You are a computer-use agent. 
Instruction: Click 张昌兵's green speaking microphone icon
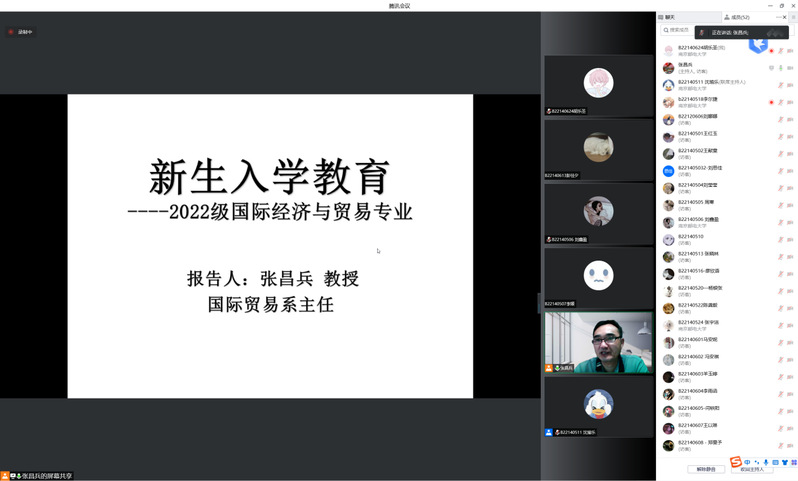(780, 68)
